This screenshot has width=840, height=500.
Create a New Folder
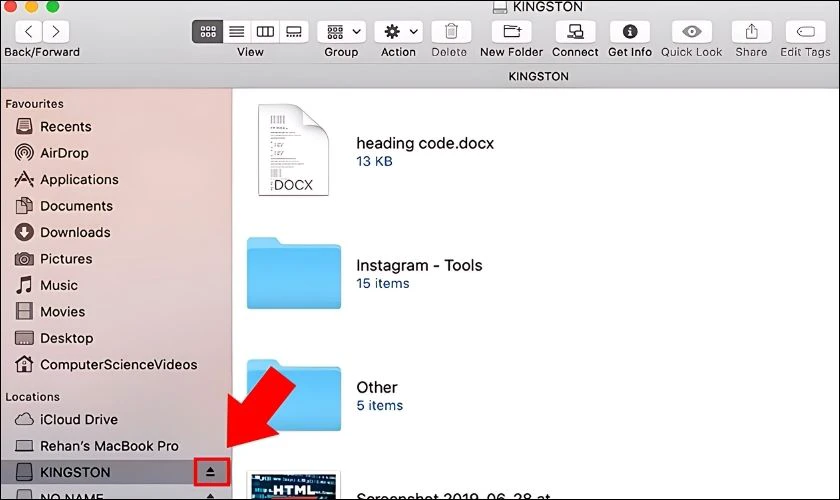point(512,32)
